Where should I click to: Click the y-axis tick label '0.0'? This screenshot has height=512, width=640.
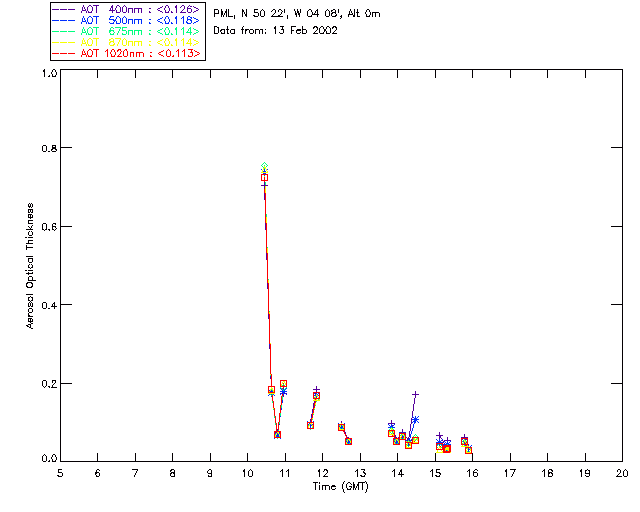tap(49, 459)
